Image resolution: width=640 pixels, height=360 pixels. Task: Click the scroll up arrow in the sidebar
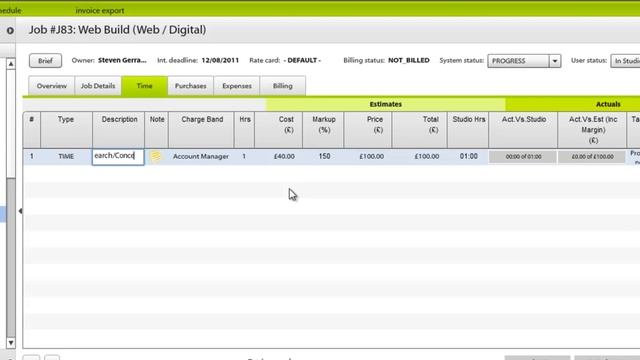click(11, 64)
